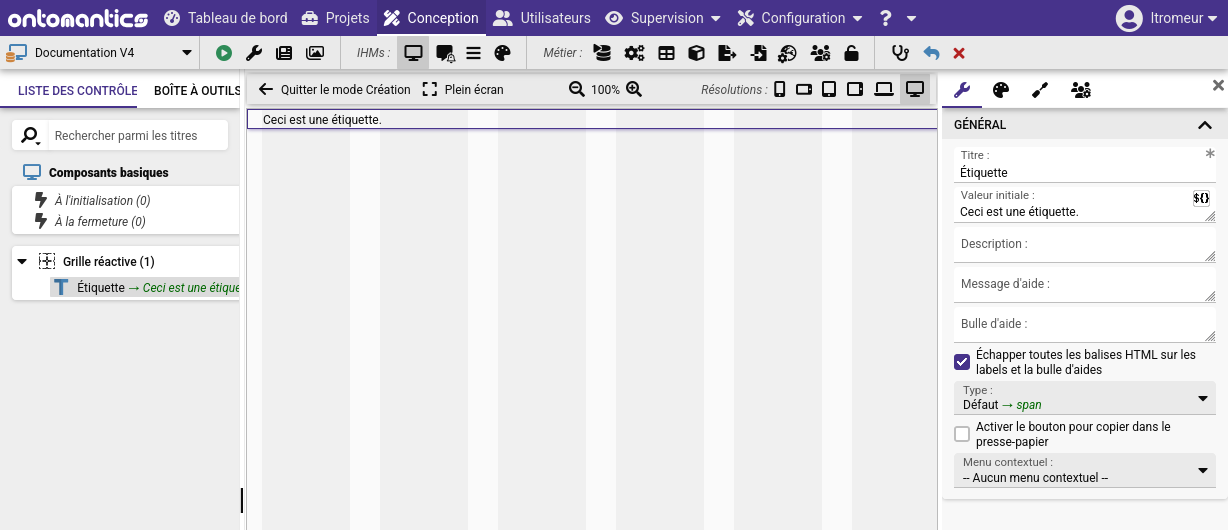Image resolution: width=1228 pixels, height=530 pixels.
Task: Open the IHMs menu list icon
Action: 474,53
